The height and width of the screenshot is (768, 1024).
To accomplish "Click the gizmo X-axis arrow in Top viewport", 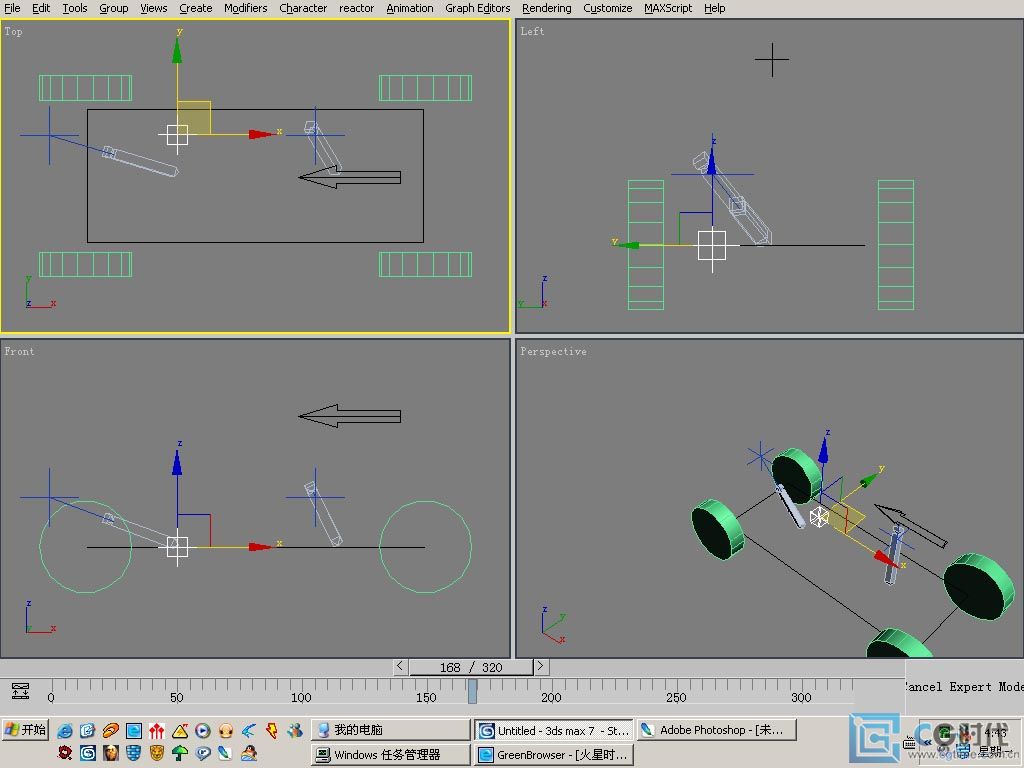I will point(261,135).
